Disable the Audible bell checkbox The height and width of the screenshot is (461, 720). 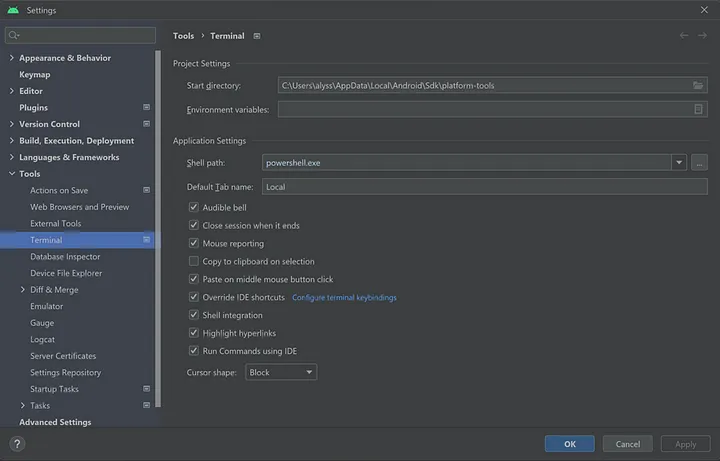click(x=194, y=208)
